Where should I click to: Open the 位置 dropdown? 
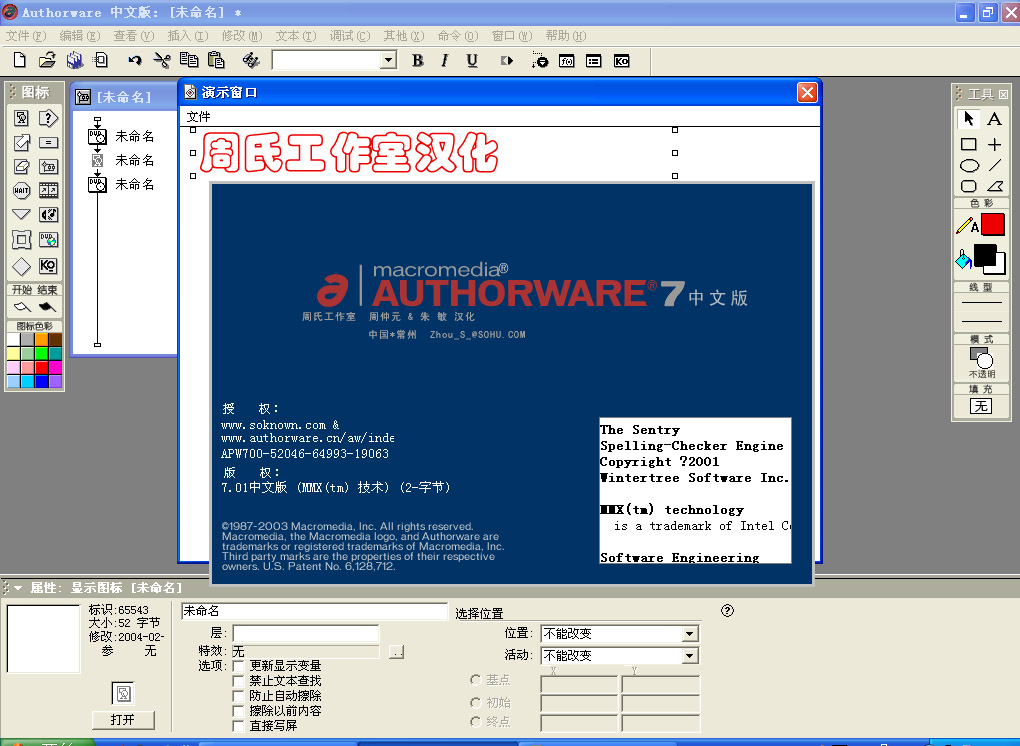coord(620,633)
